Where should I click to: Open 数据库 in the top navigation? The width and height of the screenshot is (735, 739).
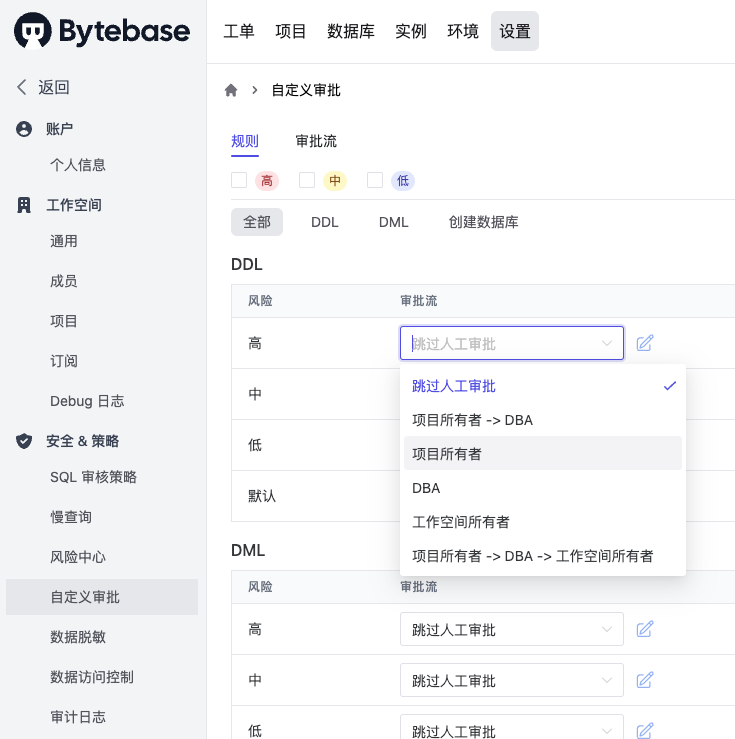pos(351,31)
